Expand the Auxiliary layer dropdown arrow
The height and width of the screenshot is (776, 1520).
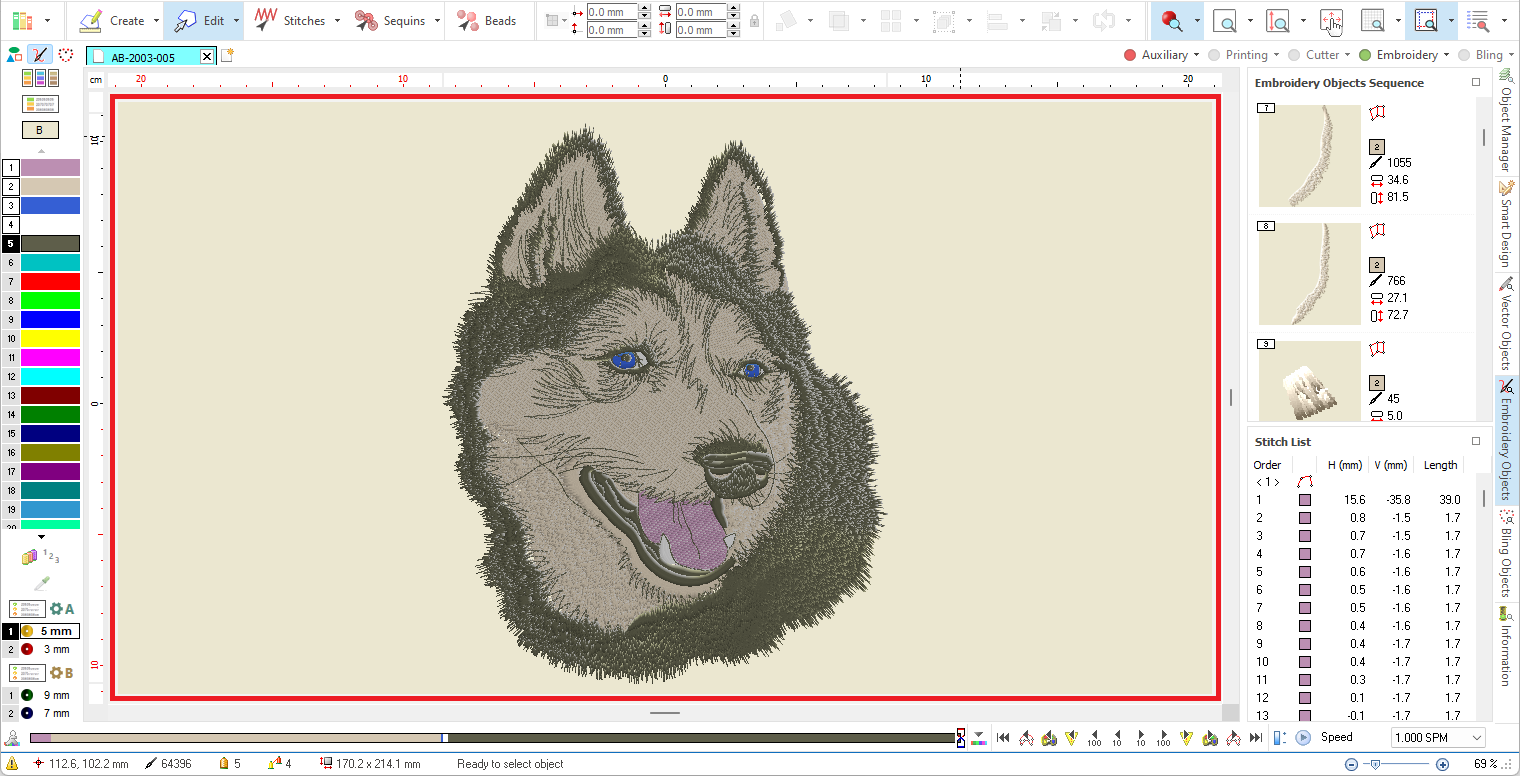(x=1198, y=56)
